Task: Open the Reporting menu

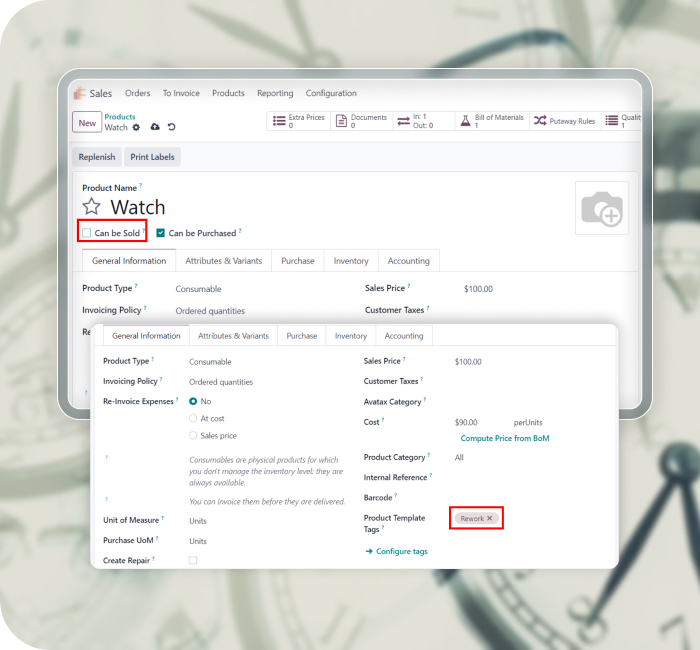Action: (x=275, y=93)
